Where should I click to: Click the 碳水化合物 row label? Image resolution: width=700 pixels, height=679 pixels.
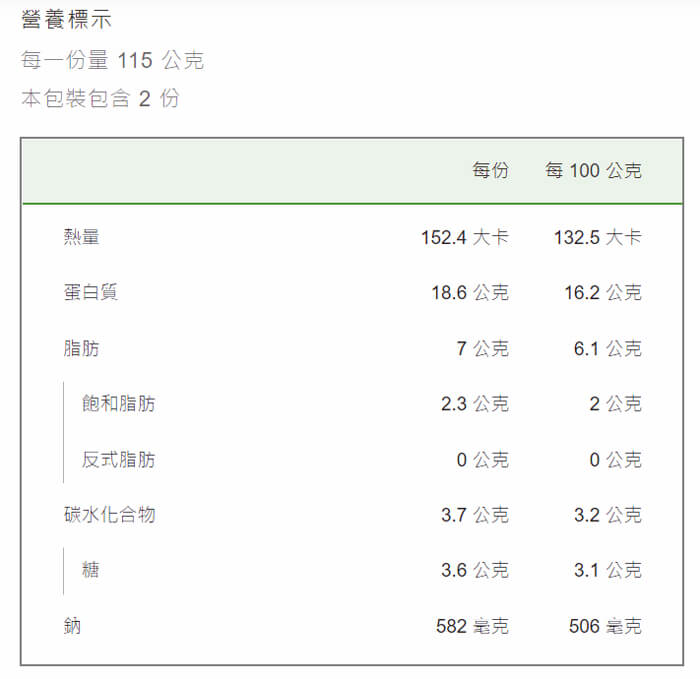coord(109,515)
